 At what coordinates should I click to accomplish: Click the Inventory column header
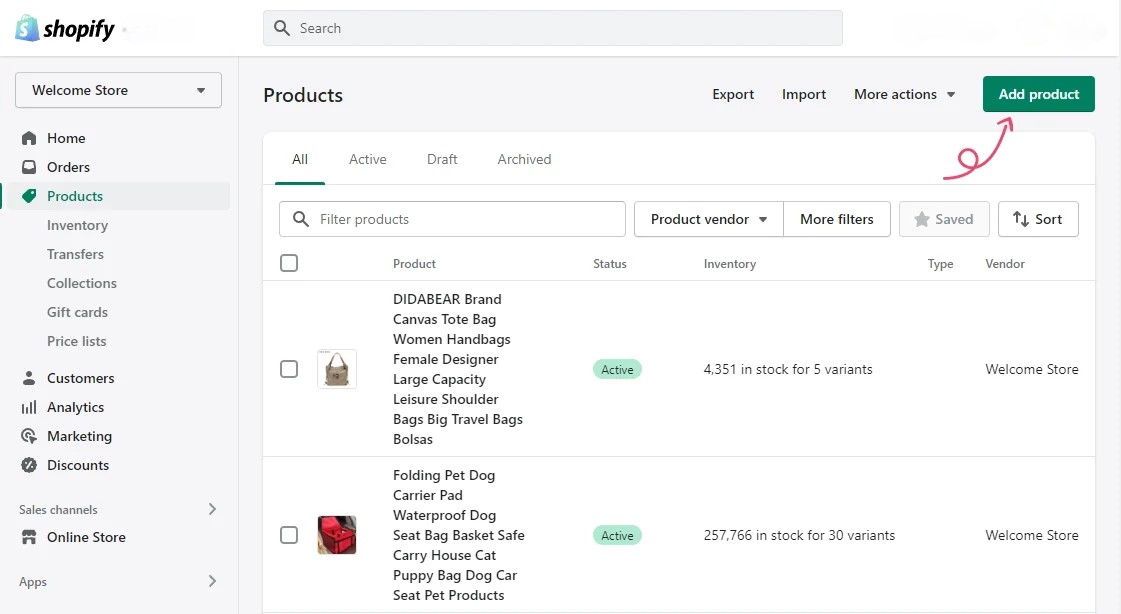coord(729,264)
